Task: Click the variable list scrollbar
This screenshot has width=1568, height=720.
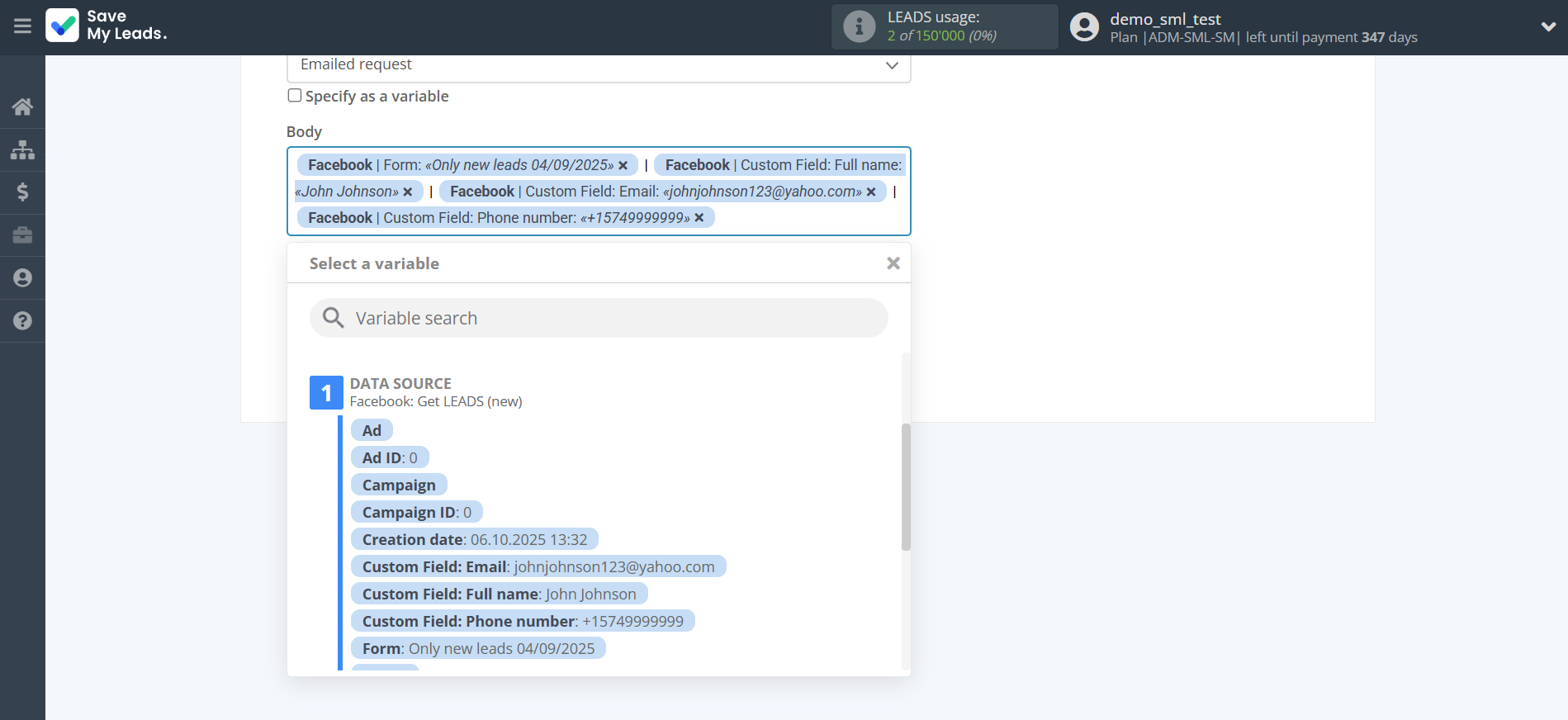Action: (906, 487)
